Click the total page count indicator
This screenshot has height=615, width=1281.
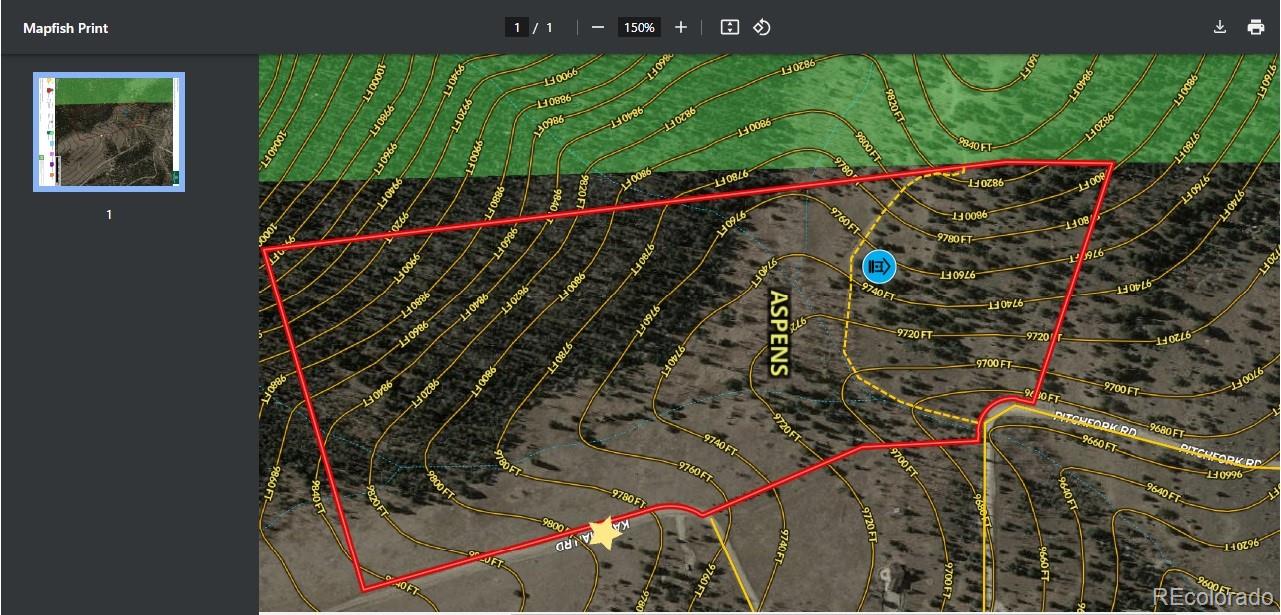coord(549,28)
